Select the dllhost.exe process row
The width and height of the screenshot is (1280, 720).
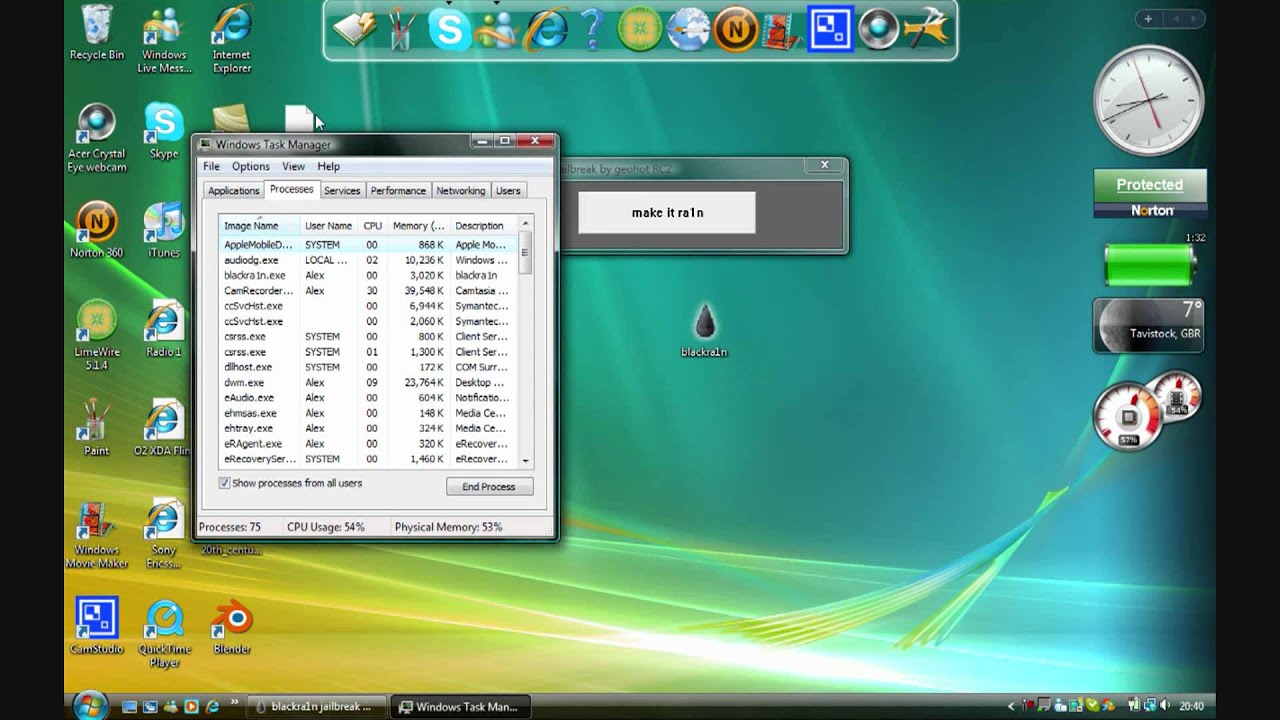pyautogui.click(x=369, y=367)
